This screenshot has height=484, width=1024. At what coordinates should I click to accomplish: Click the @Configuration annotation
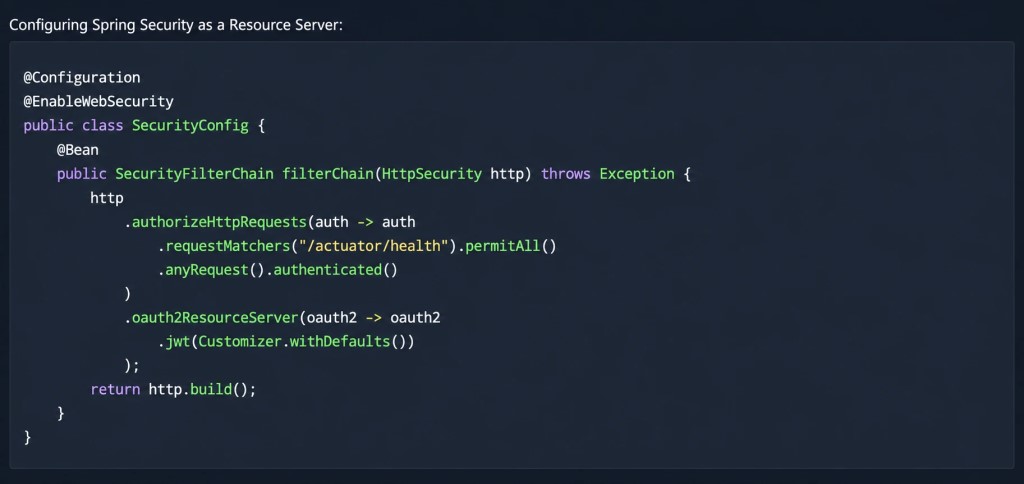pyautogui.click(x=82, y=78)
